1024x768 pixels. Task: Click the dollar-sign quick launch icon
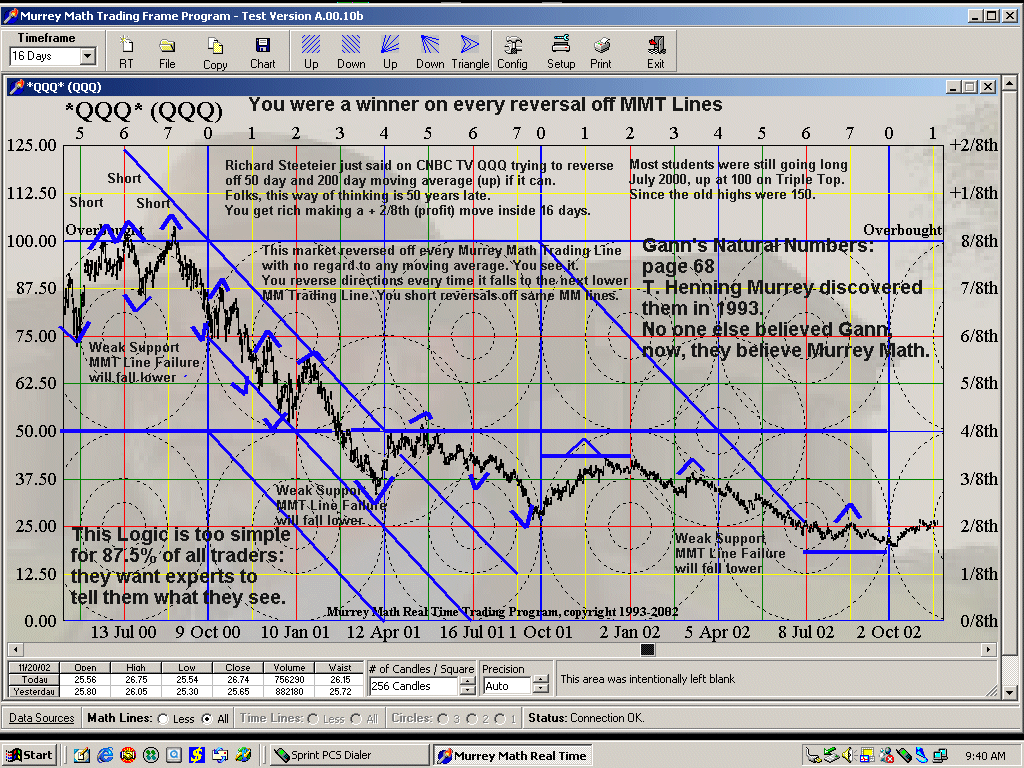(x=197, y=755)
